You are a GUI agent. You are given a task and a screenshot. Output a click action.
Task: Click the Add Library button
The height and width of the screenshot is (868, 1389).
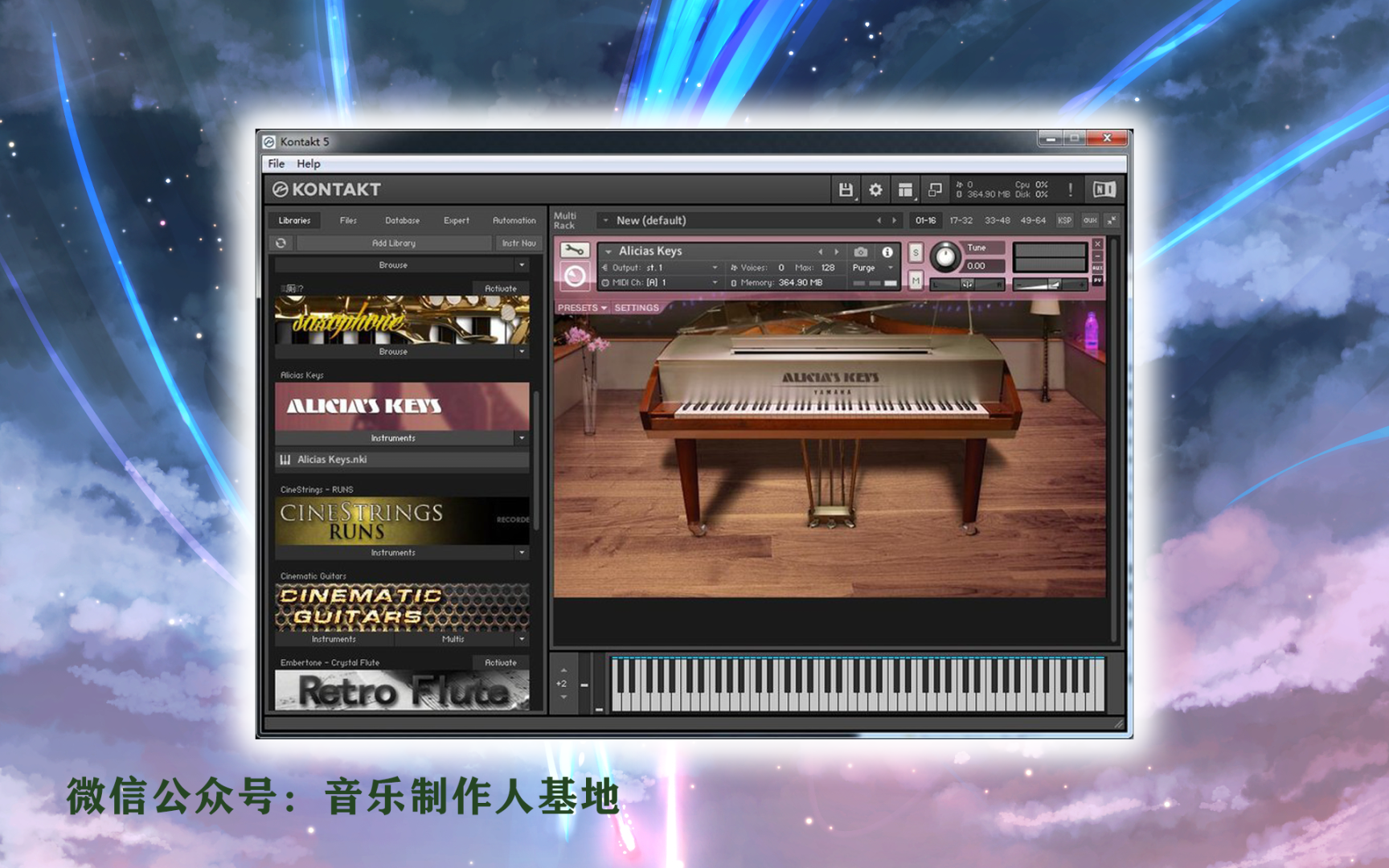[x=394, y=243]
